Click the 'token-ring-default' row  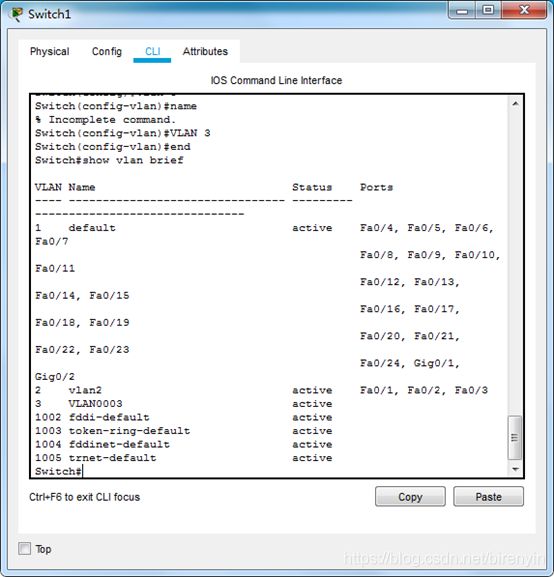point(183,431)
